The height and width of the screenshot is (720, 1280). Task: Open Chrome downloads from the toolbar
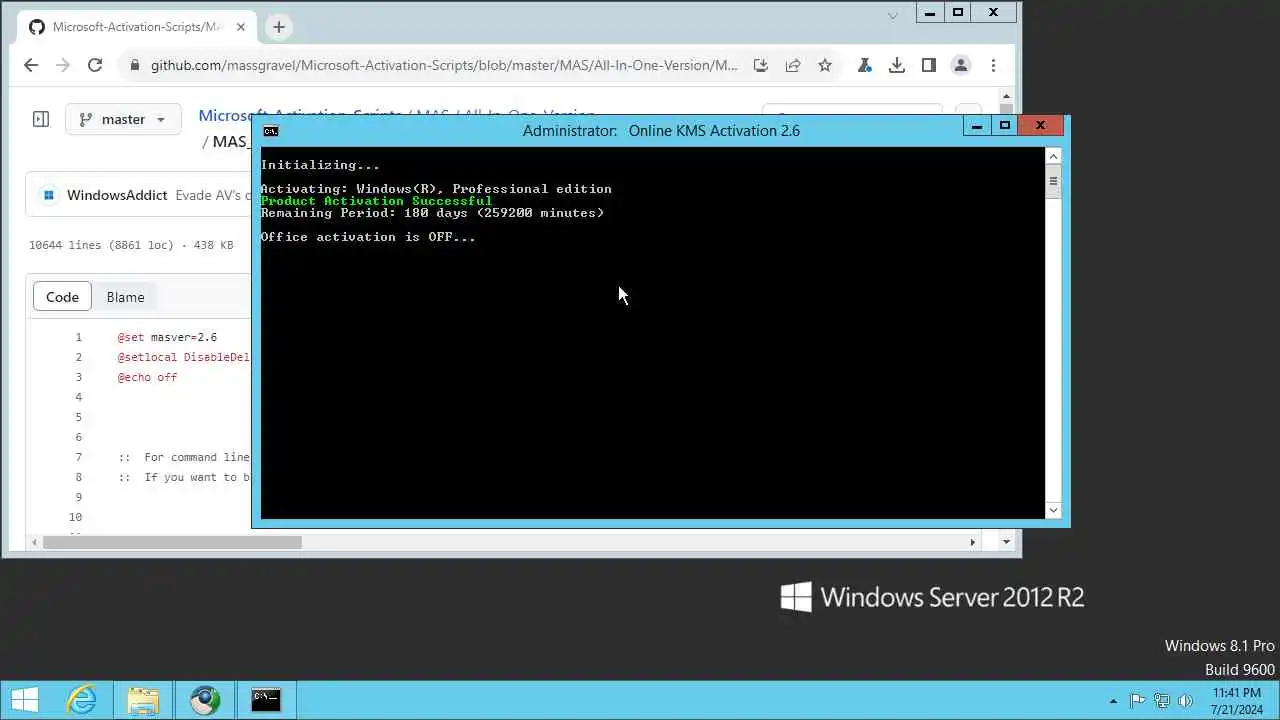point(897,65)
